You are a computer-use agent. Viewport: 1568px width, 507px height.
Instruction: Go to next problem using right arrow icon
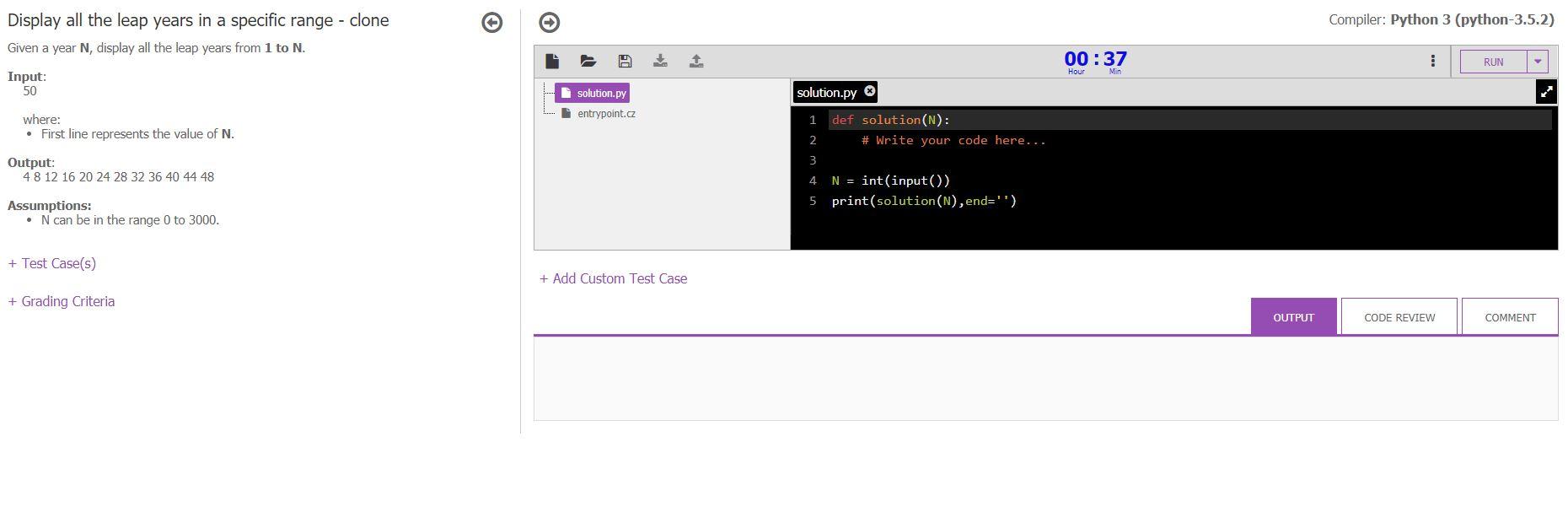pyautogui.click(x=550, y=23)
